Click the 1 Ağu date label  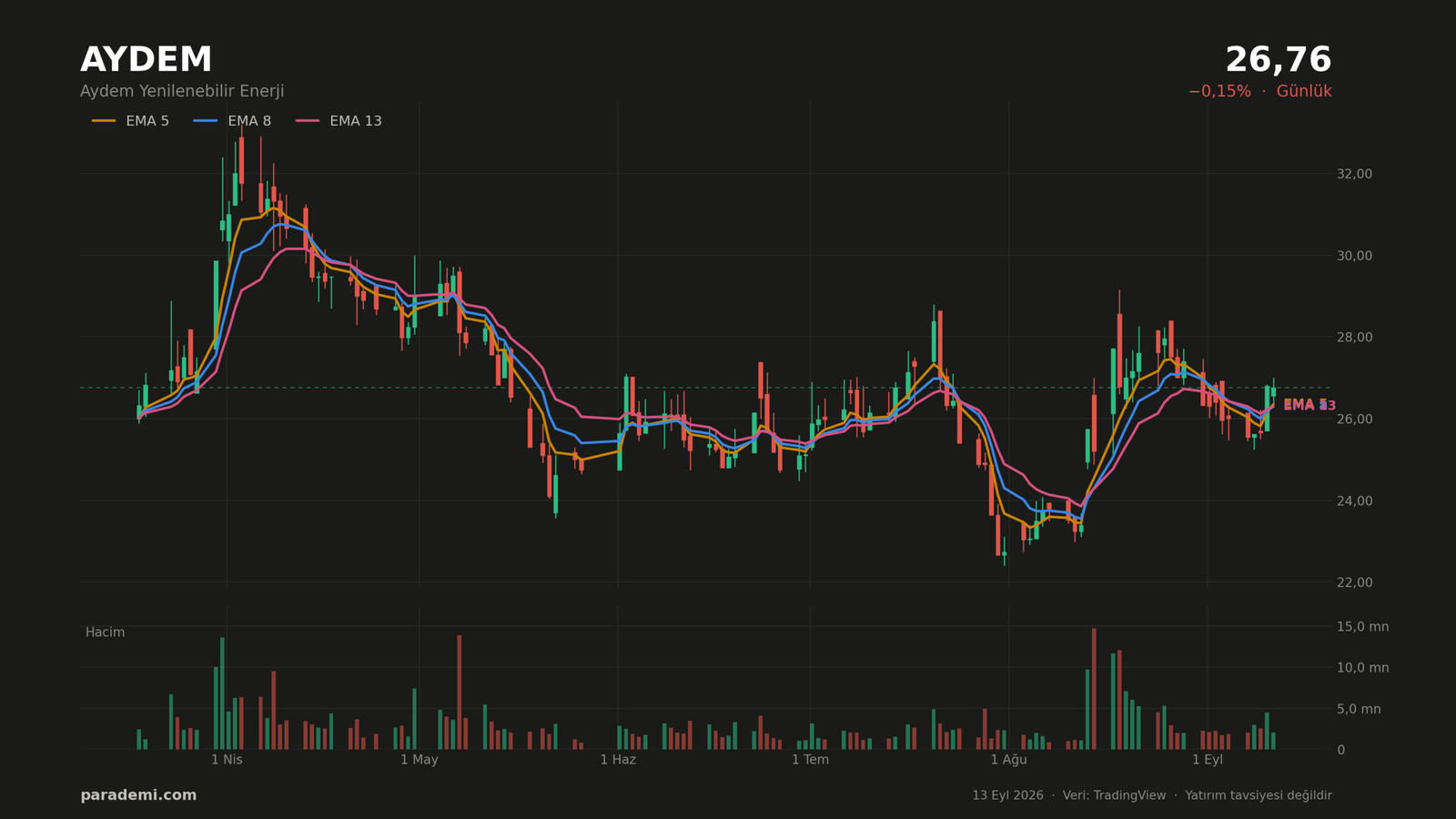[x=1008, y=760]
